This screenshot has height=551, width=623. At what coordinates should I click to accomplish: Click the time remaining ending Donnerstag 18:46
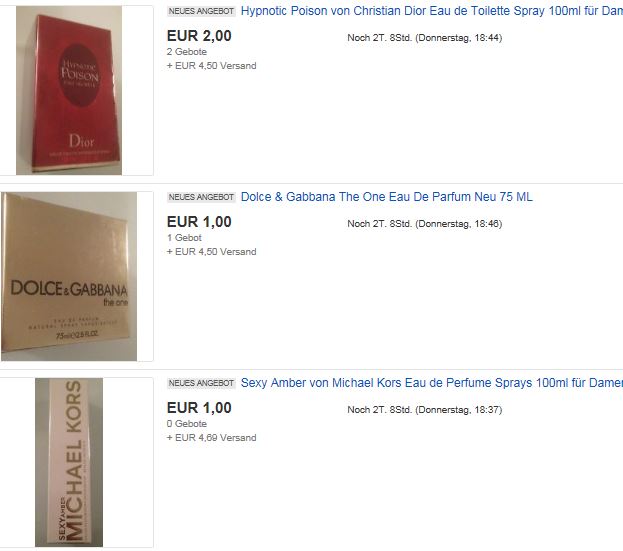(x=425, y=224)
